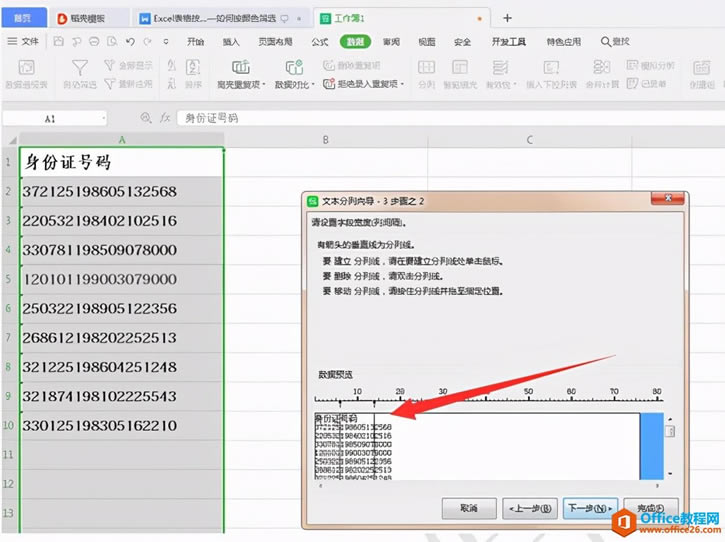Select row 5 header
725x542 pixels.
(9, 279)
